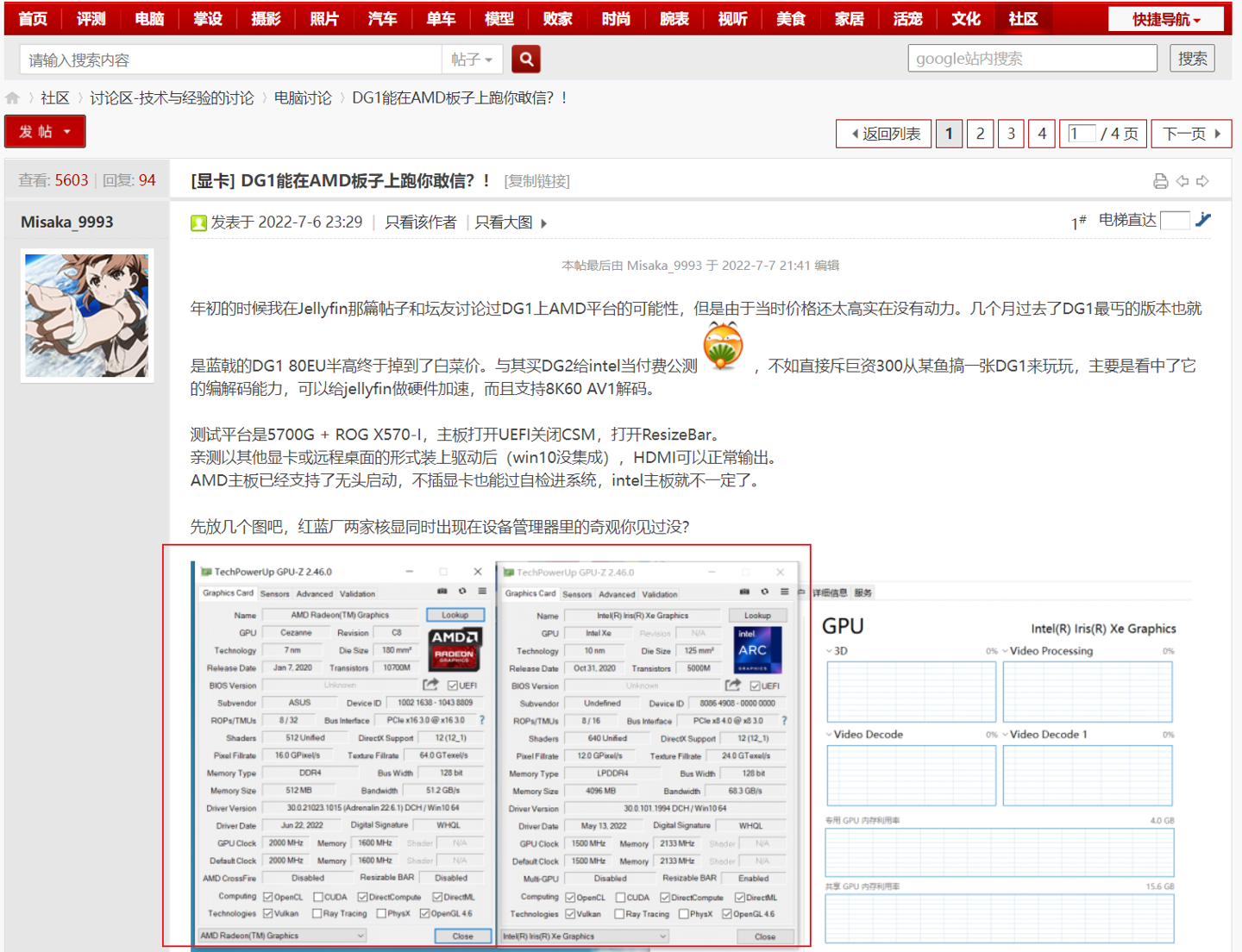Click the bus interface question mark in Intel GPU-Z
The image size is (1242, 952).
tap(784, 721)
